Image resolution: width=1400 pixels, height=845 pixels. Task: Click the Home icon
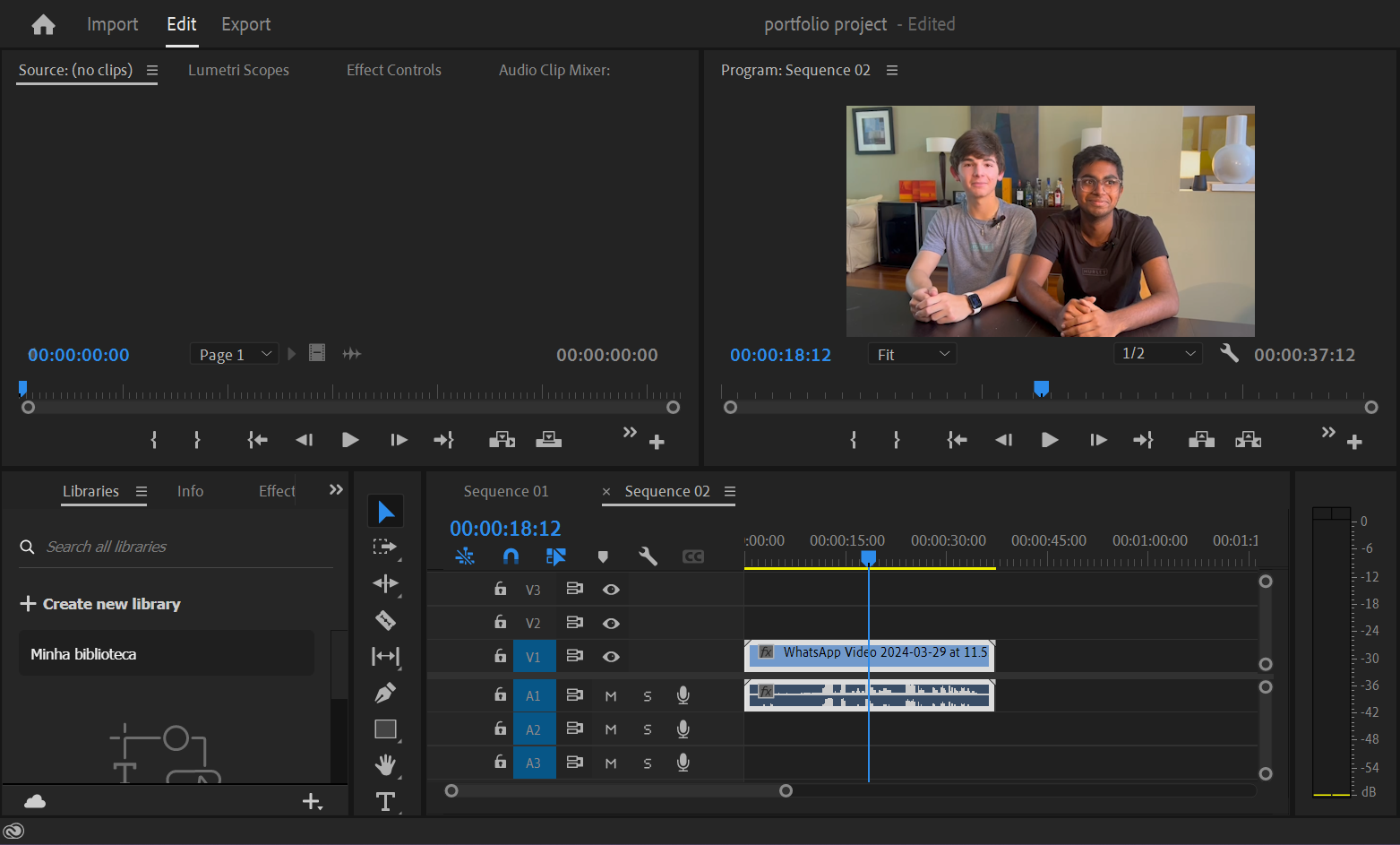(x=43, y=24)
